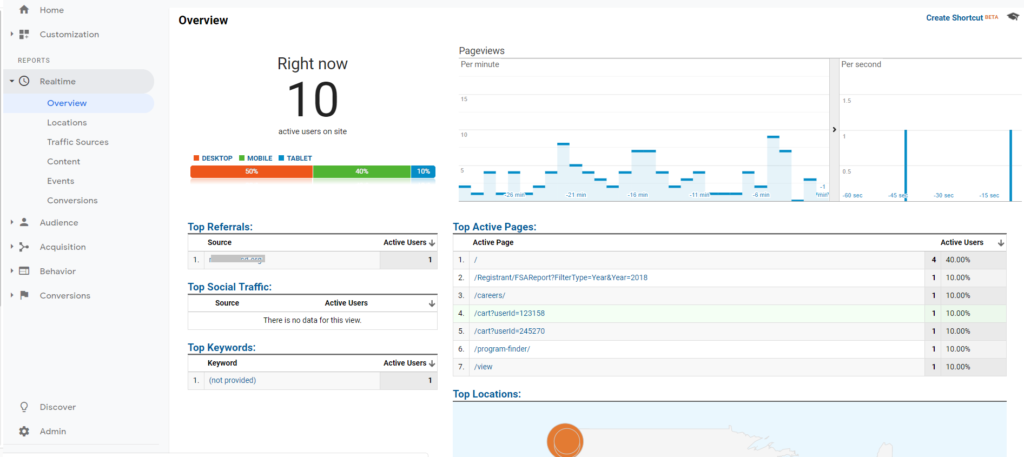
Task: Sort Top Keywords by Active Users arrow
Action: pos(432,364)
